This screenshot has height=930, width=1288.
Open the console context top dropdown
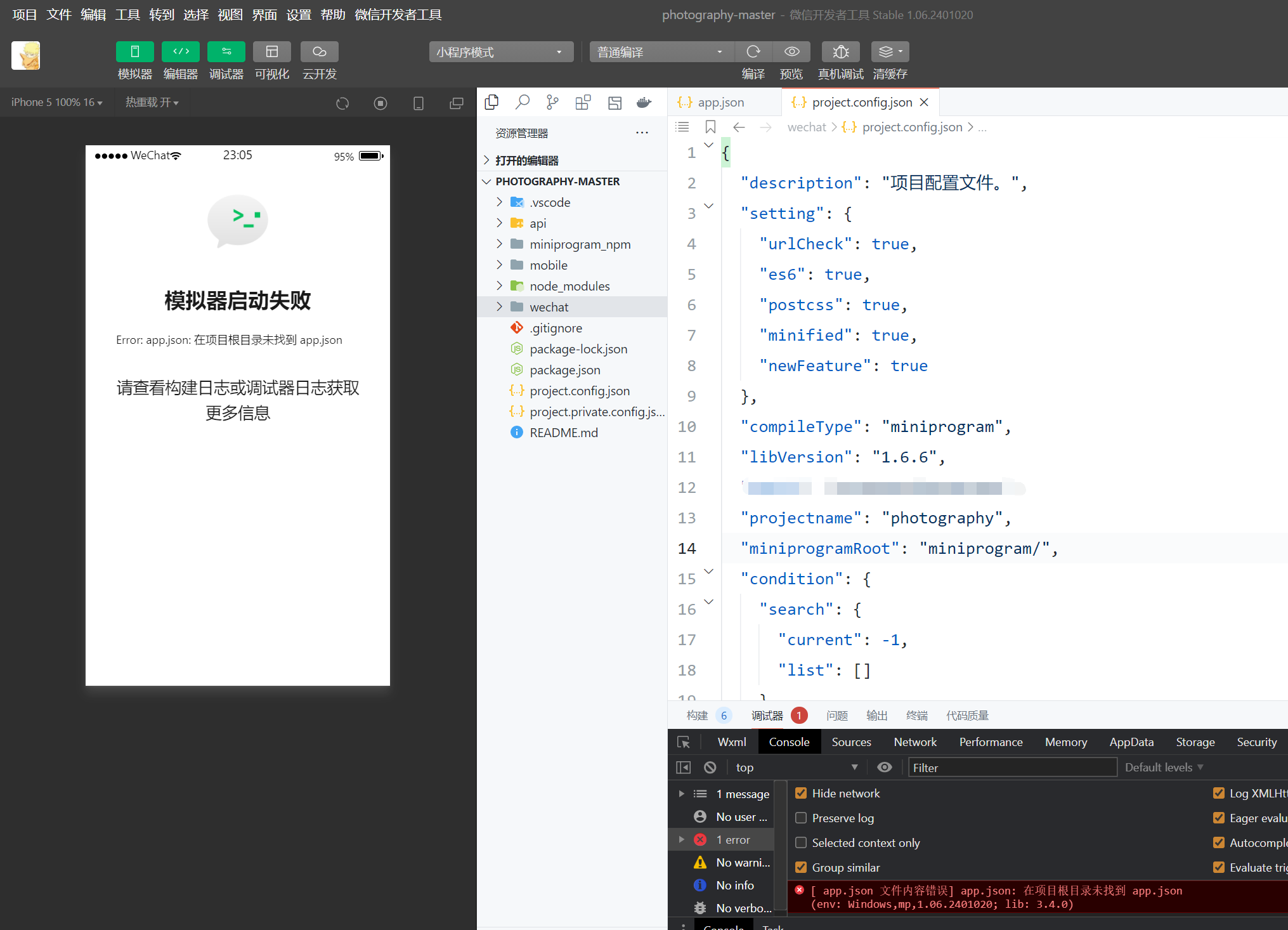pyautogui.click(x=797, y=768)
